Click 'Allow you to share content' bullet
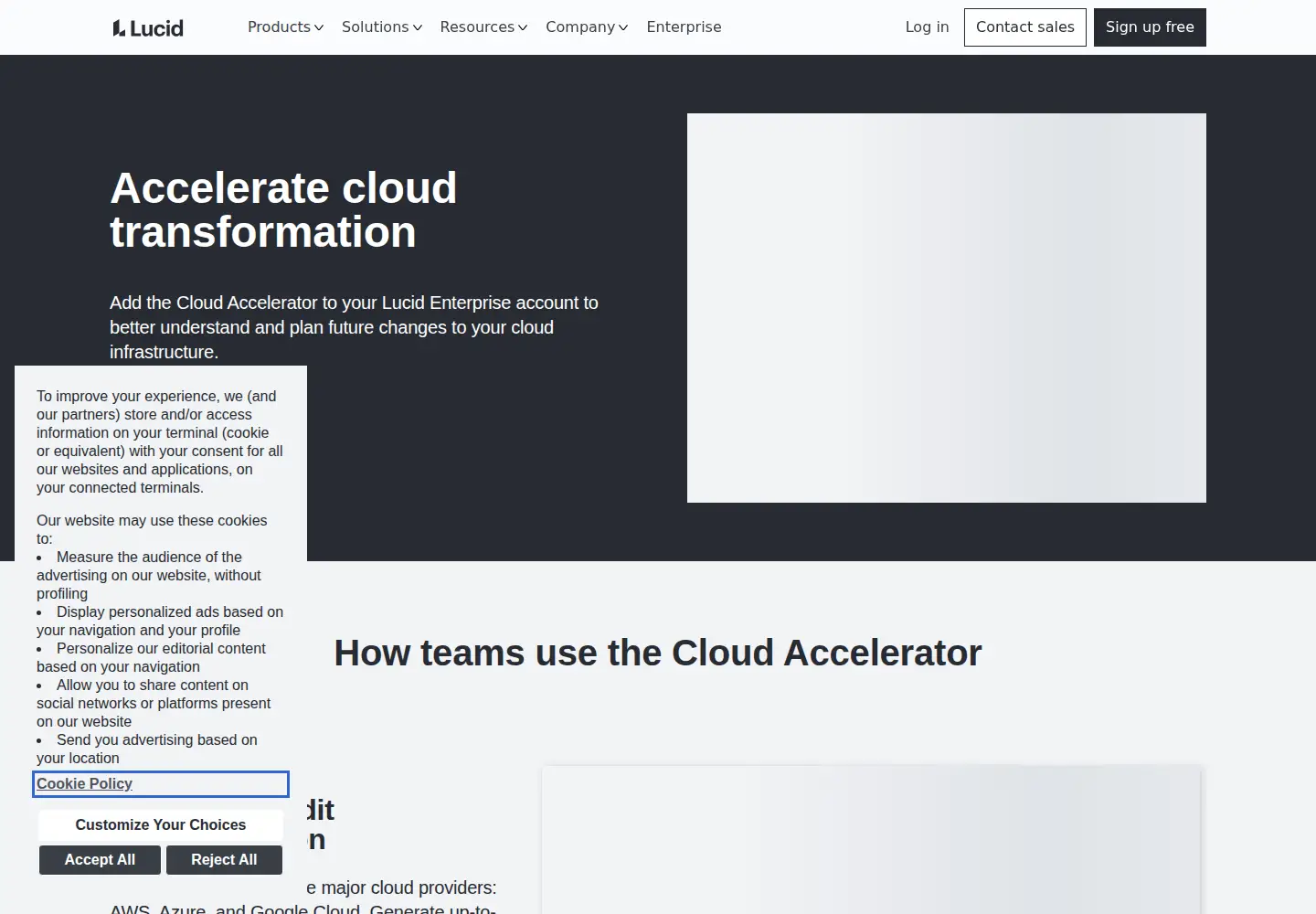This screenshot has height=914, width=1316. (154, 703)
